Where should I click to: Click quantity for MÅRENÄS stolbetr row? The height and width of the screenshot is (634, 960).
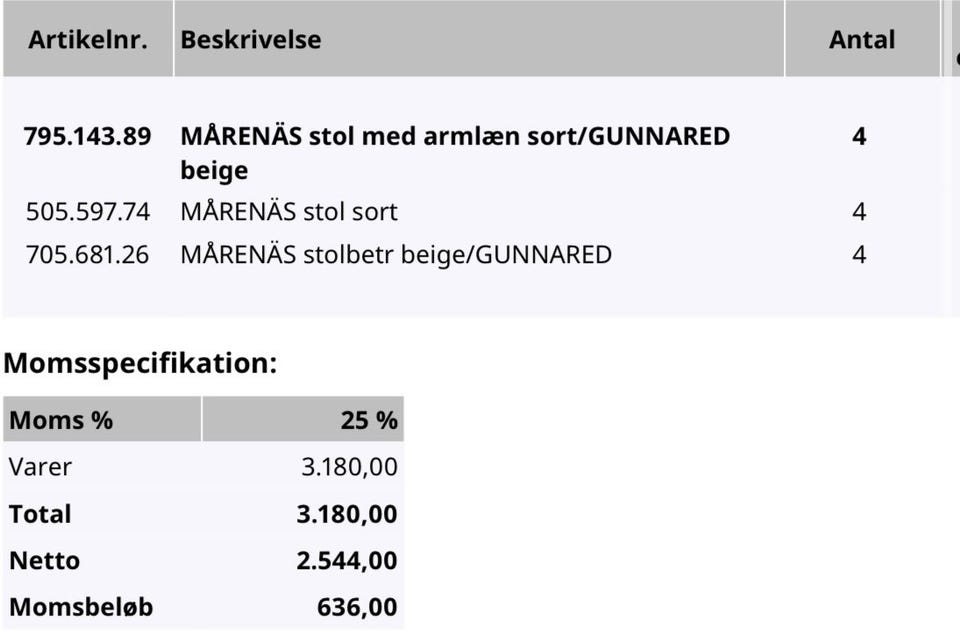(859, 255)
